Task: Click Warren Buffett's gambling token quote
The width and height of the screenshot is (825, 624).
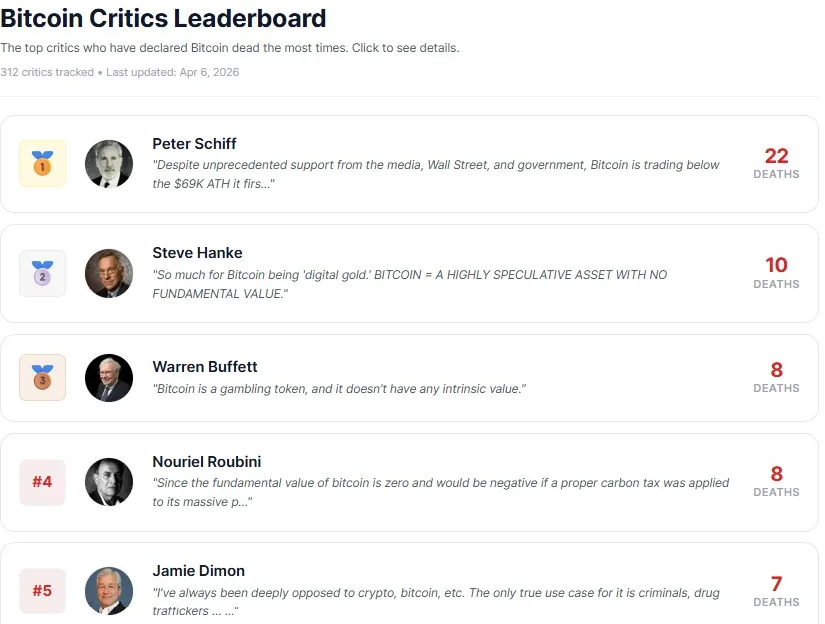Action: pos(338,389)
